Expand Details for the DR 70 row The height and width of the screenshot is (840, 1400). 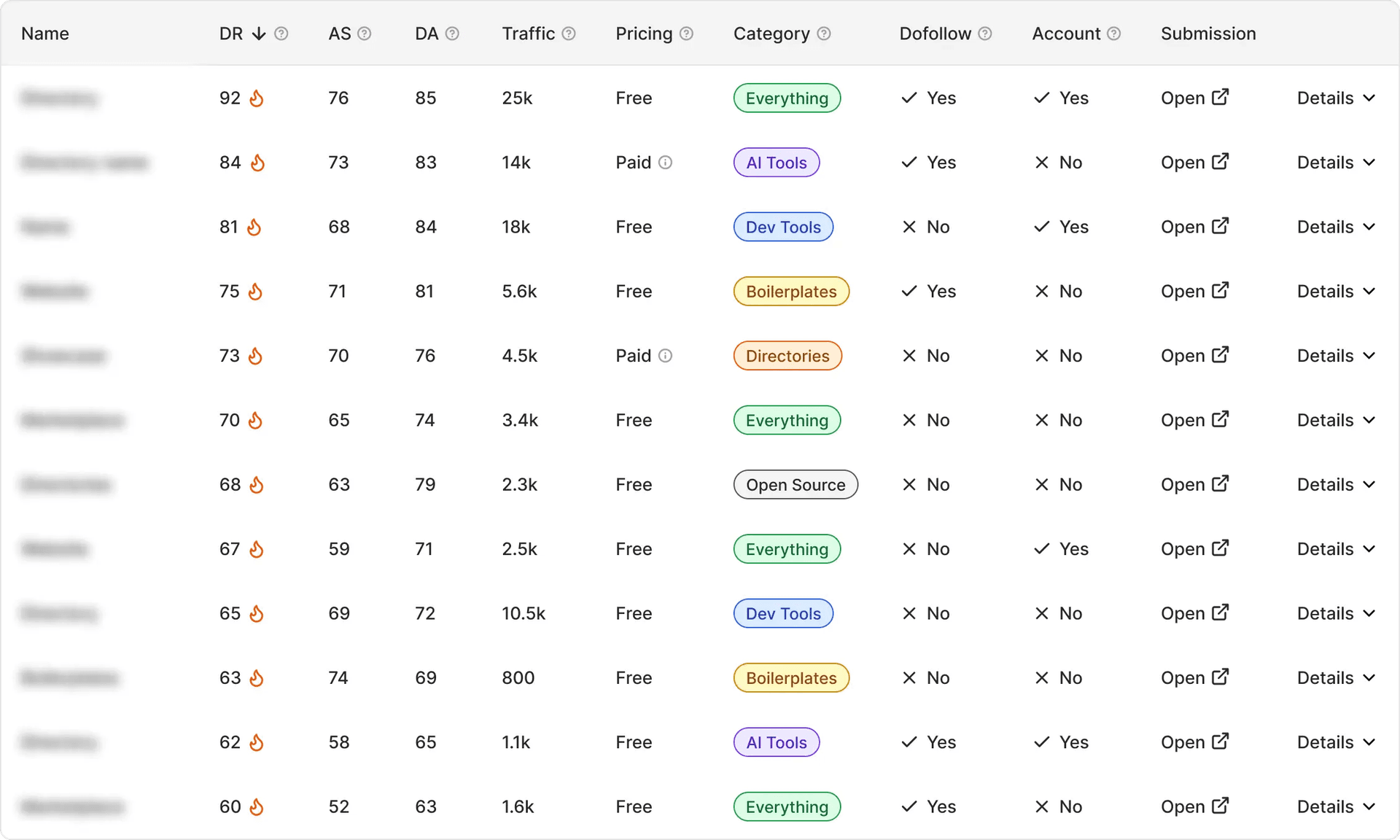1336,420
